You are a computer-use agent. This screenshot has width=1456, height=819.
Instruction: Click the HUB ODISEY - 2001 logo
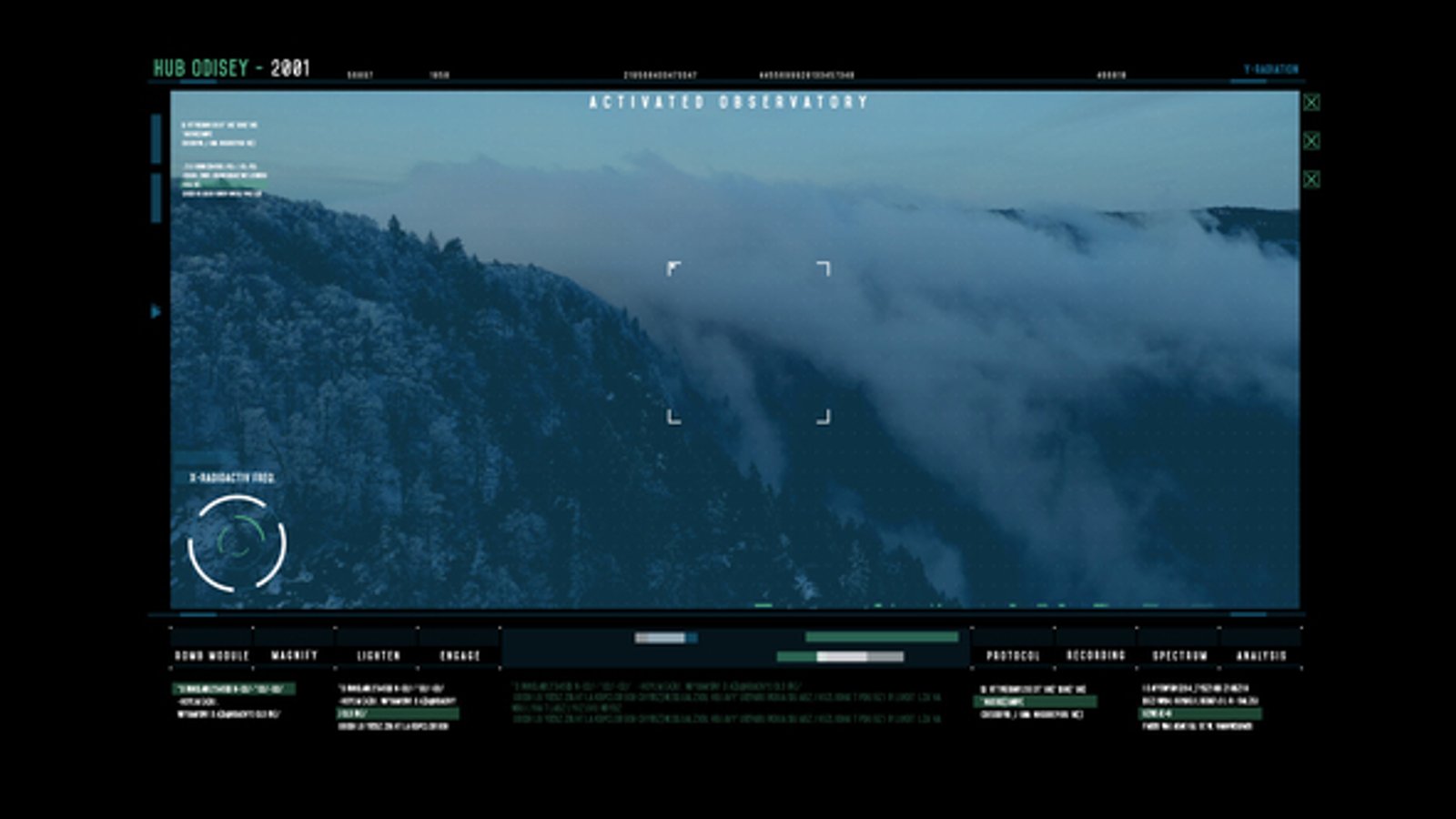(233, 66)
